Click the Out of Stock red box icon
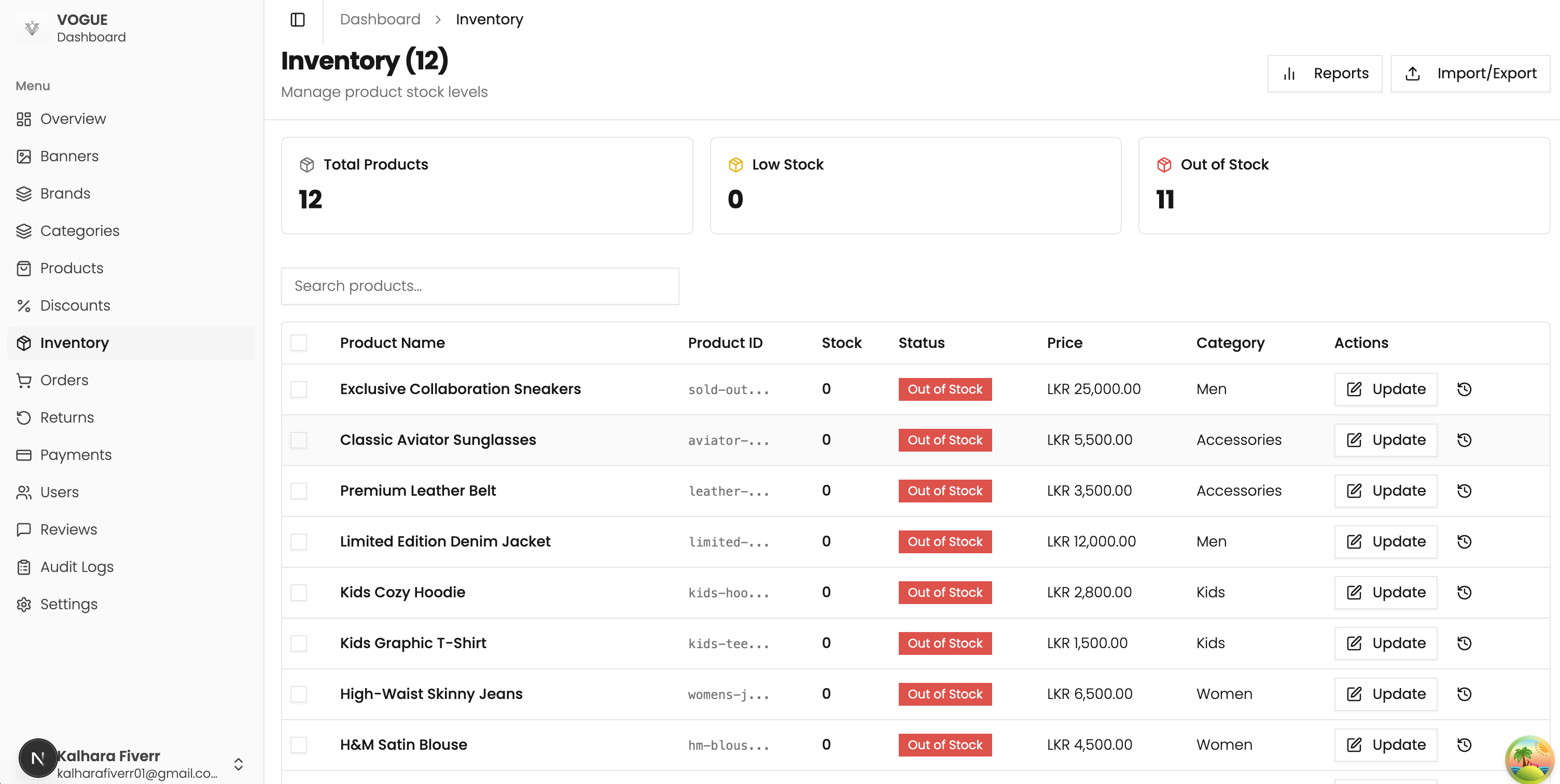The image size is (1560, 784). (x=1164, y=165)
